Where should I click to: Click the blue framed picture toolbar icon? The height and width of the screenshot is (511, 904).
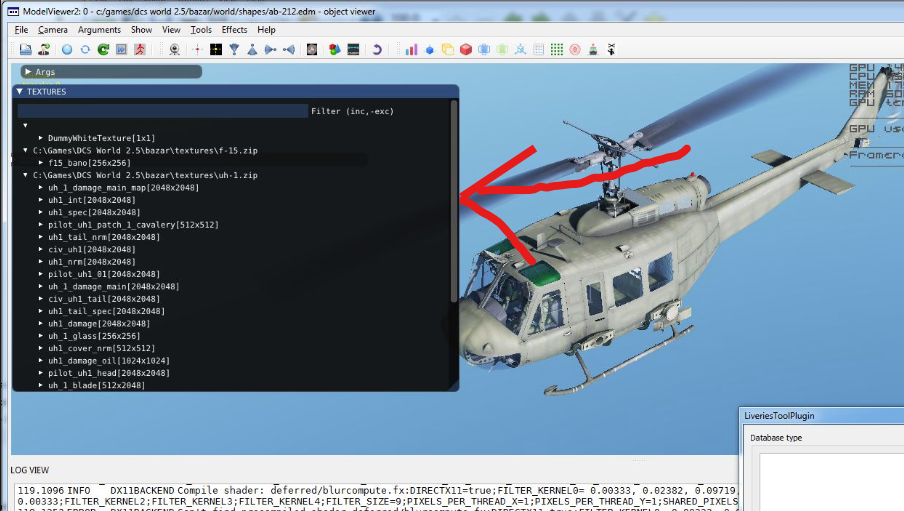tap(121, 50)
